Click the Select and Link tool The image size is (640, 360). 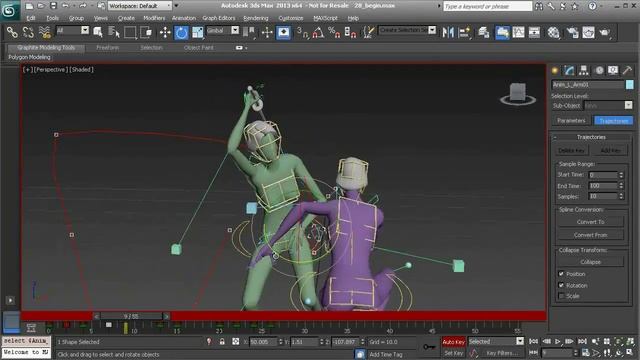(12, 32)
